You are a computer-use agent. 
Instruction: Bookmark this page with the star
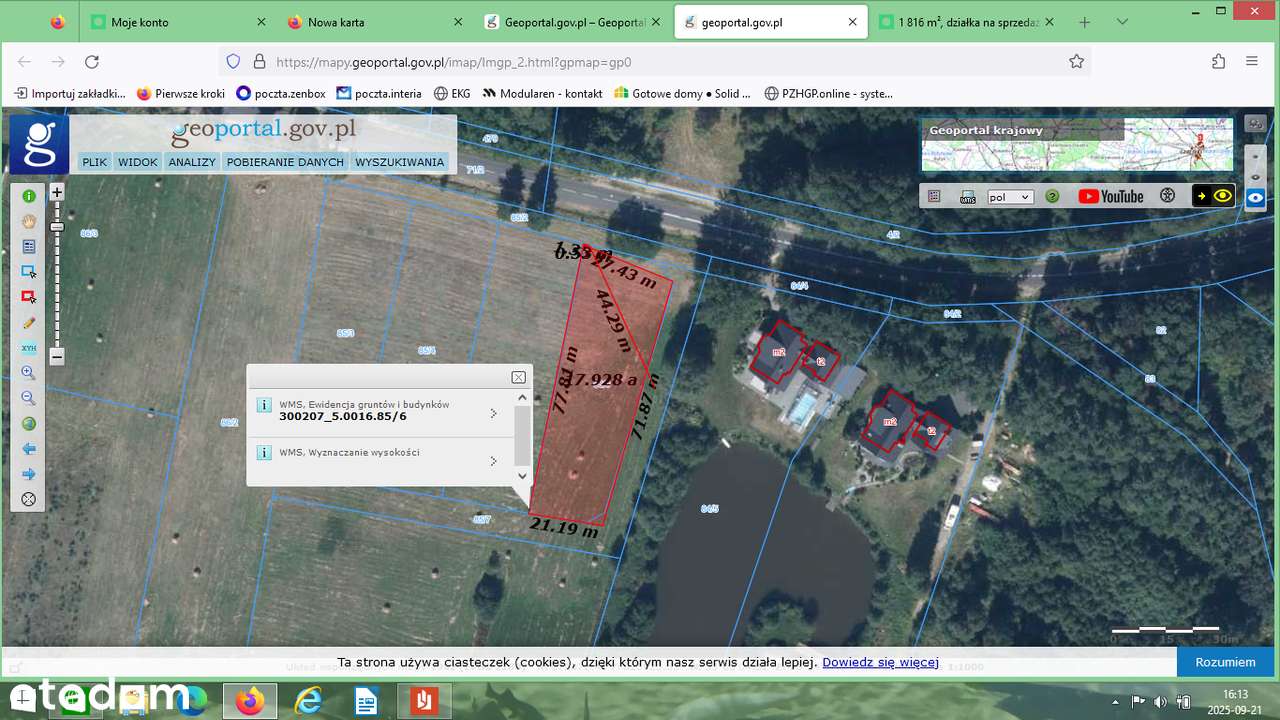pos(1076,62)
